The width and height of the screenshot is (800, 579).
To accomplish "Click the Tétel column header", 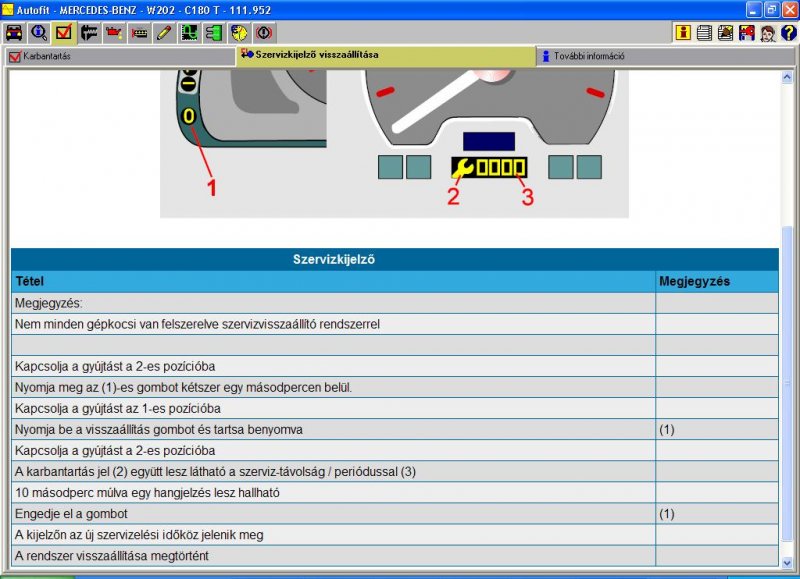I will point(333,281).
